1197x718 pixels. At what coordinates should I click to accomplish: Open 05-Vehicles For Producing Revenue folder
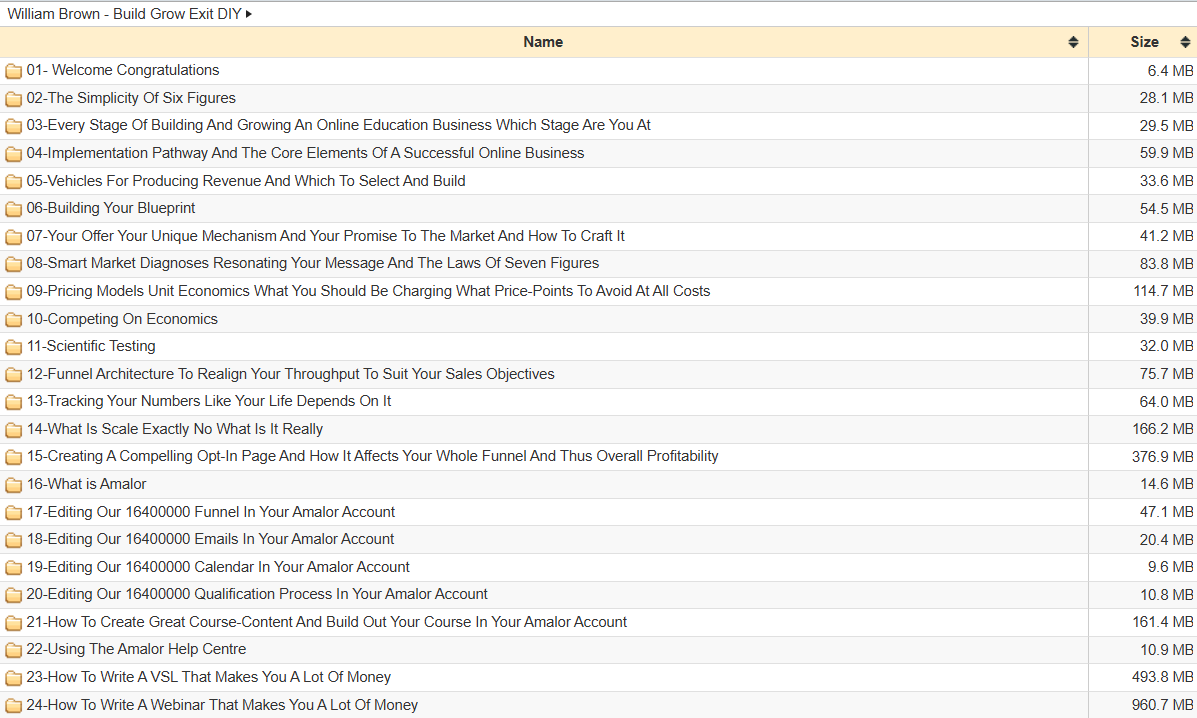(x=245, y=181)
